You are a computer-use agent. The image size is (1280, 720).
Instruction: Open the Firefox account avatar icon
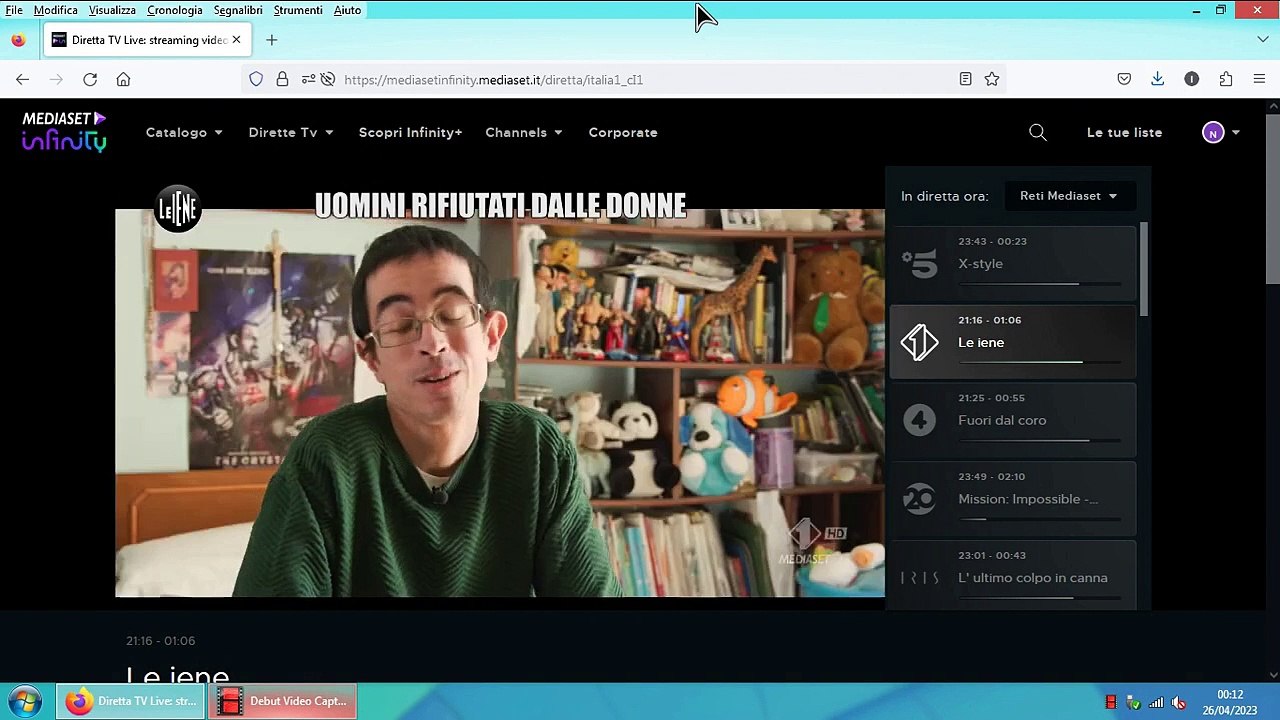tap(1191, 79)
